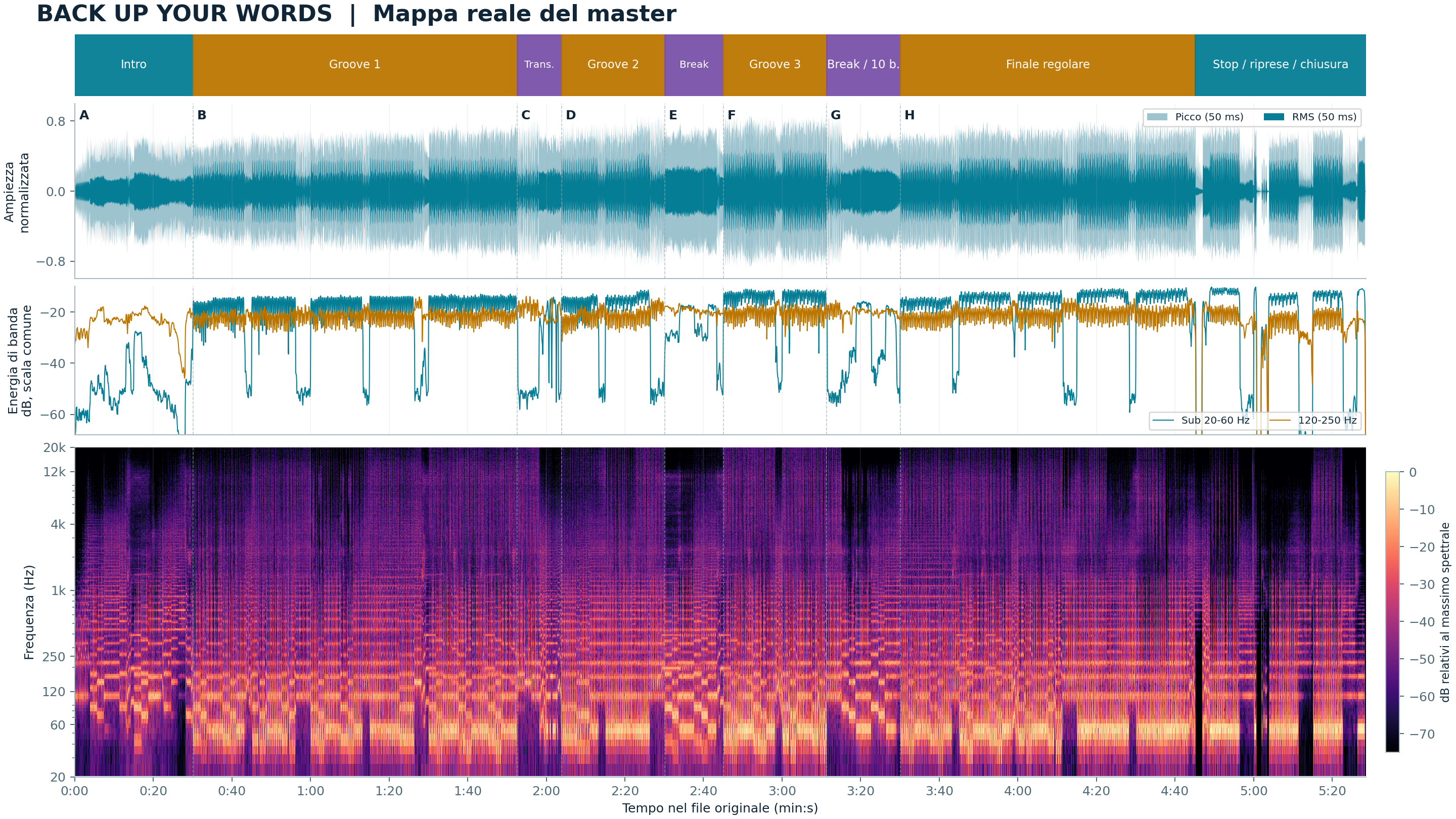Click the Trans. section block

pyautogui.click(x=539, y=64)
